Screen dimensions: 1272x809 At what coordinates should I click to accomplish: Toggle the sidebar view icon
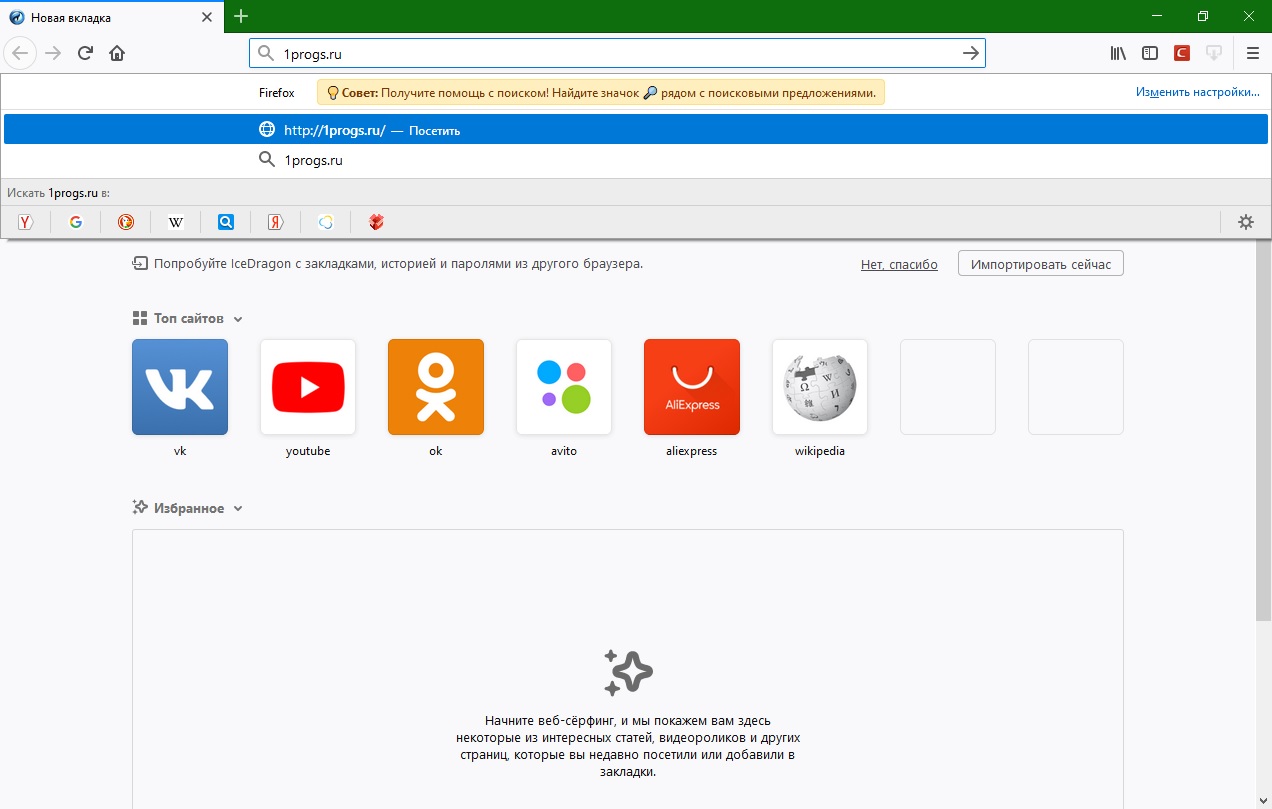pos(1150,53)
